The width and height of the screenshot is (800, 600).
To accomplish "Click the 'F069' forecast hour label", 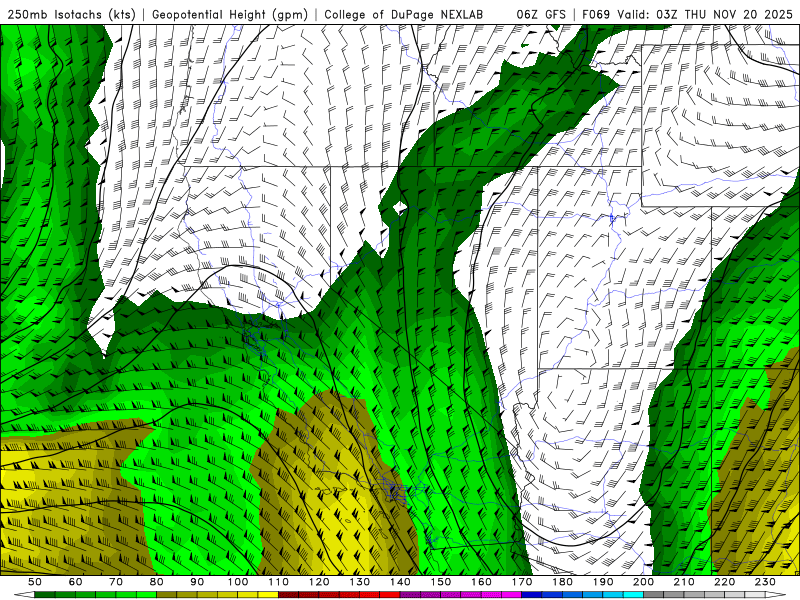I will (x=596, y=15).
